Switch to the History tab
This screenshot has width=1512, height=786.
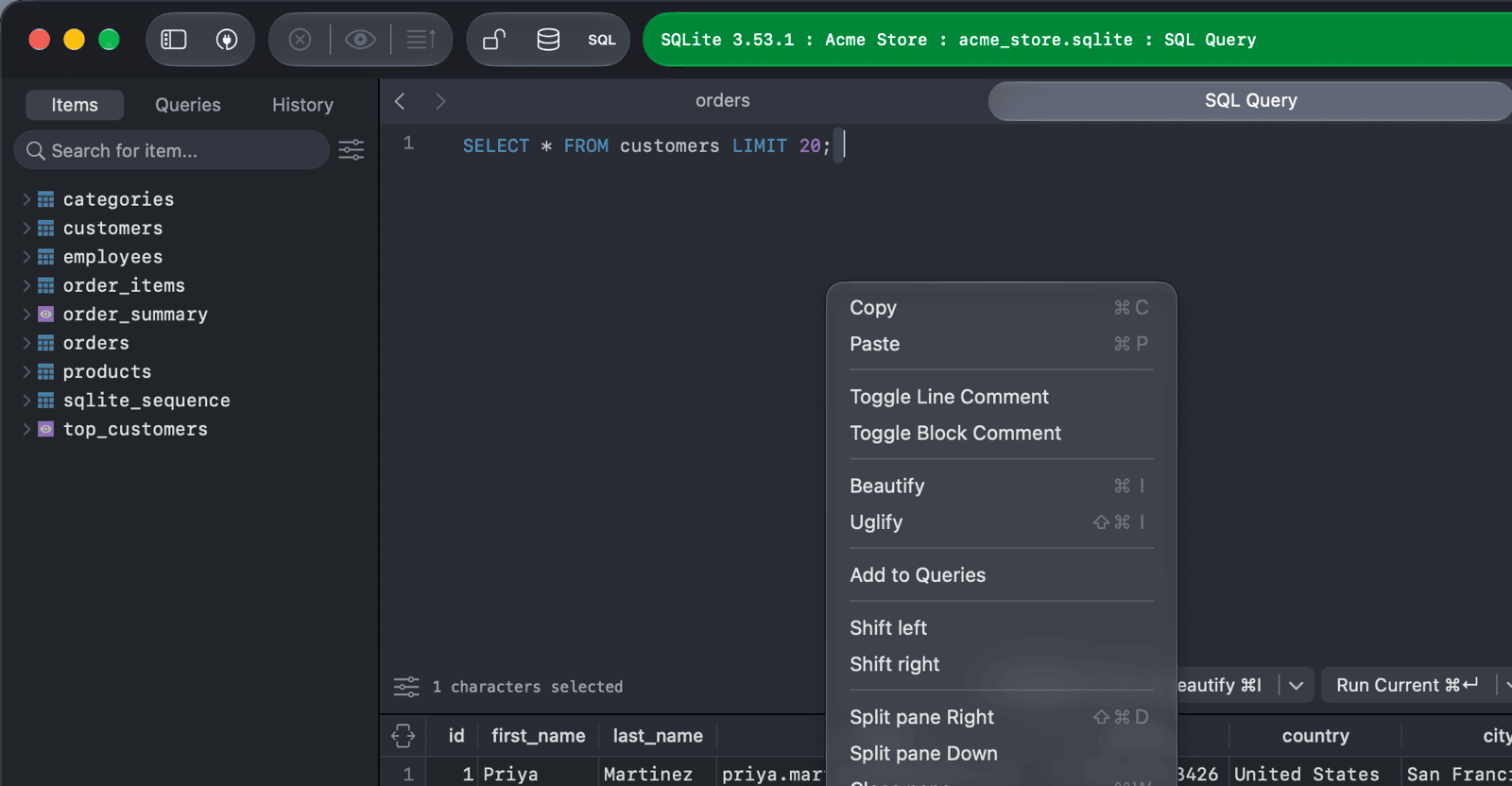(x=302, y=105)
